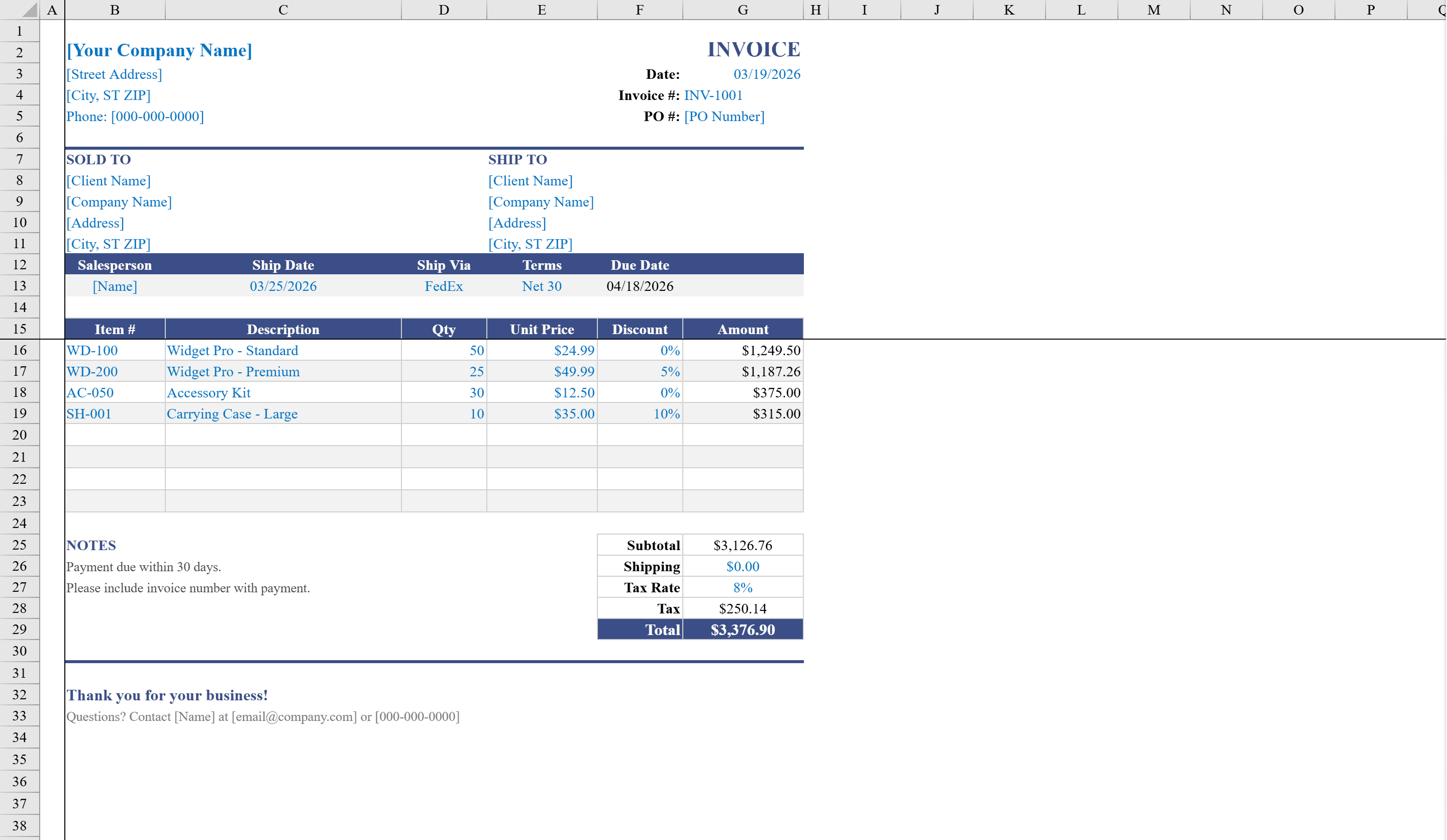Select invoice number INV-1001

coord(713,95)
